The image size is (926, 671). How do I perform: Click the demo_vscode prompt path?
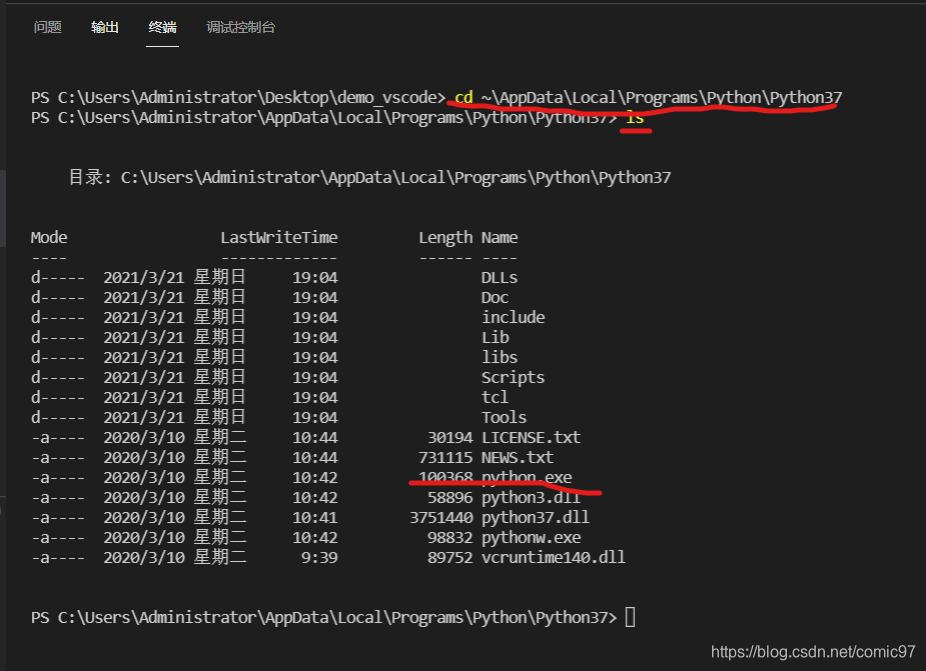pyautogui.click(x=238, y=97)
